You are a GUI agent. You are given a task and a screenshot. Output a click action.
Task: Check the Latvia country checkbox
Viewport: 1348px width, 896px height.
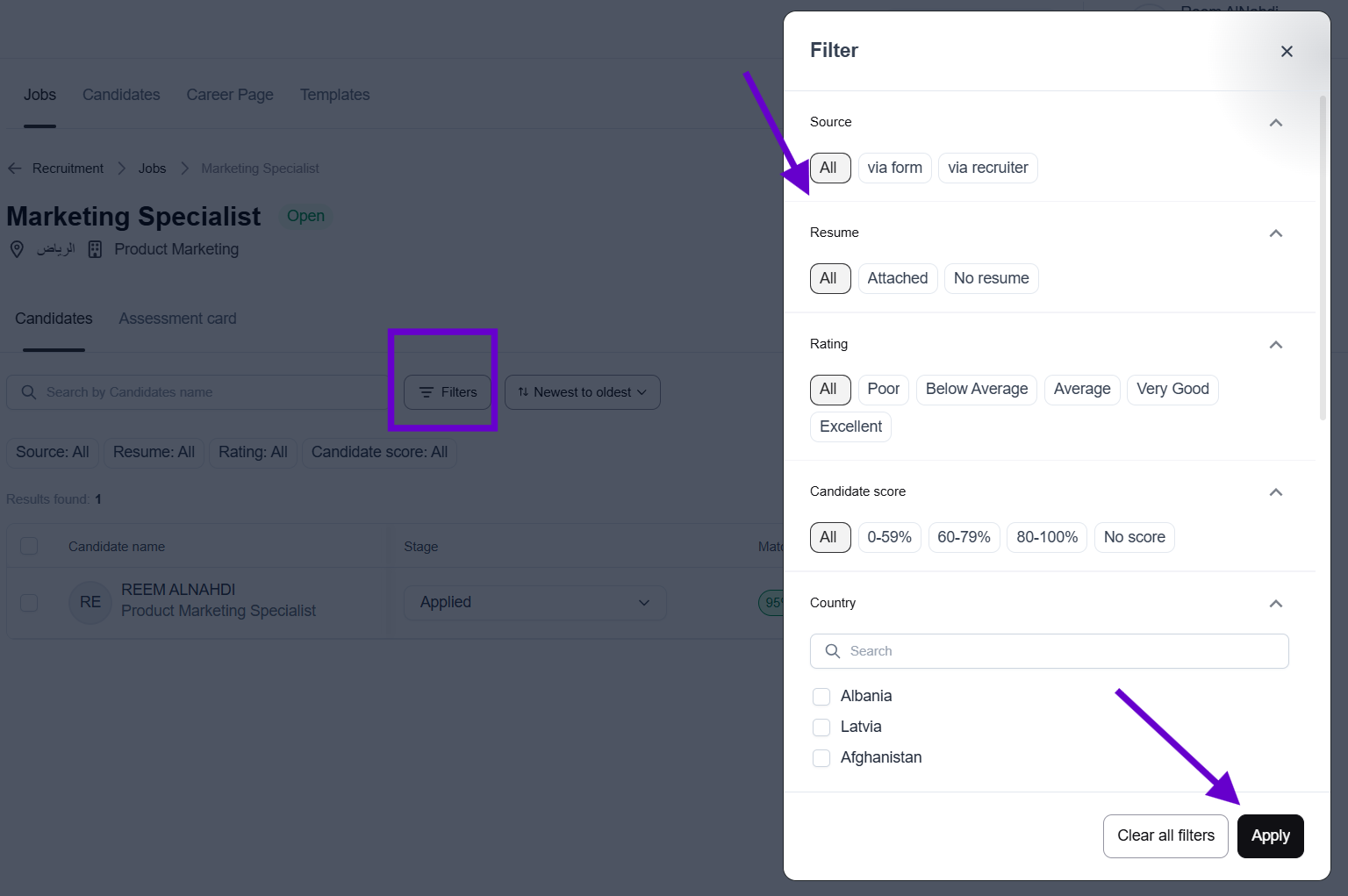821,728
